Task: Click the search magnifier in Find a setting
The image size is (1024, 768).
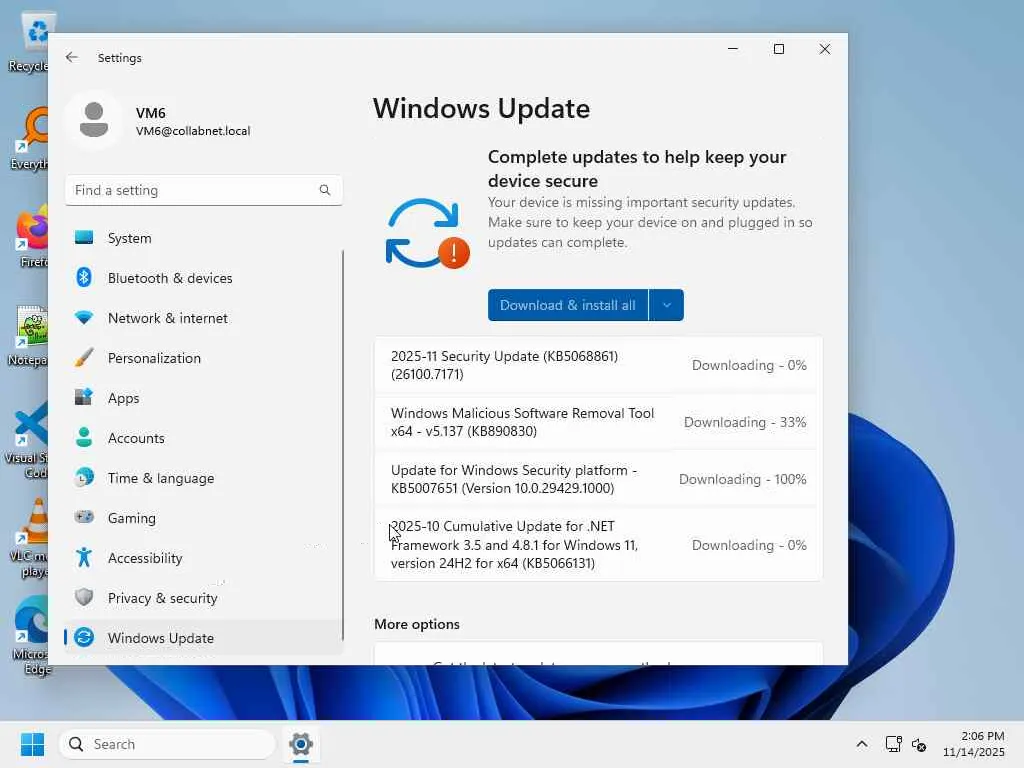Action: coord(325,190)
